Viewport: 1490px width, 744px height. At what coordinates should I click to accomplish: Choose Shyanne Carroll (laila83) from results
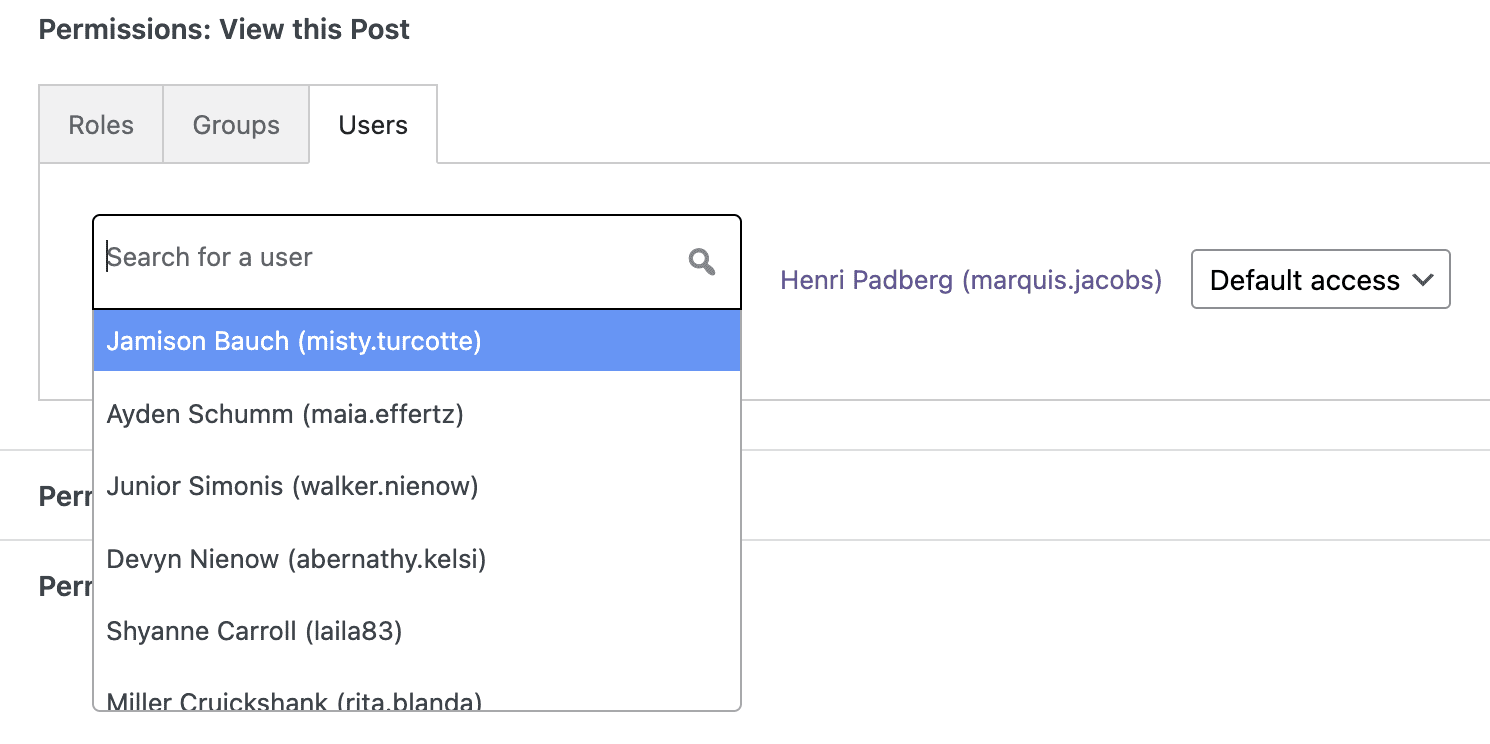(x=254, y=632)
